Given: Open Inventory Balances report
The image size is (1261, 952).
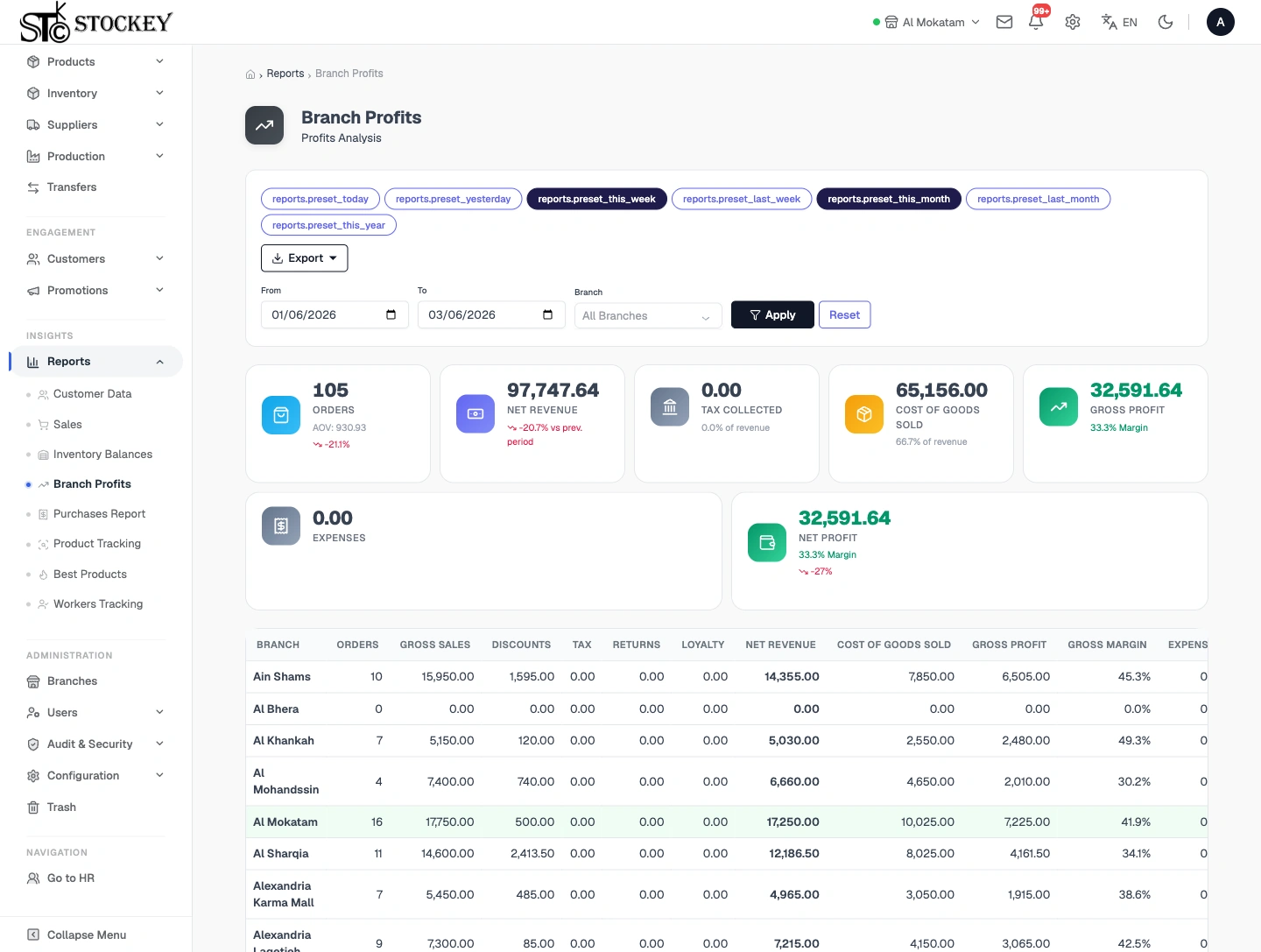Looking at the screenshot, I should pyautogui.click(x=102, y=455).
